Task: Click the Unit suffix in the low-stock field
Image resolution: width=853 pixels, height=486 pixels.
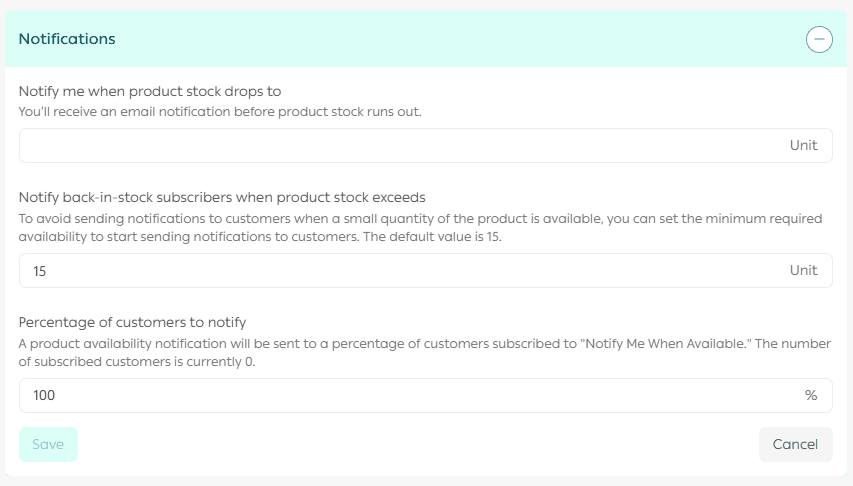Action: point(803,145)
